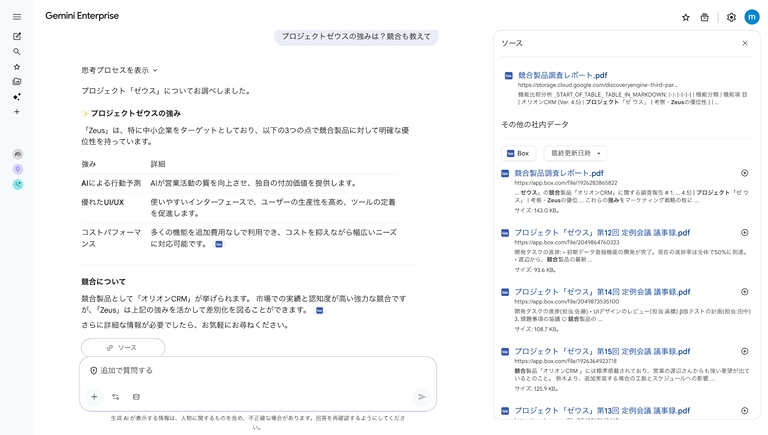Click the AIによる行動予測 table cell

point(111,183)
